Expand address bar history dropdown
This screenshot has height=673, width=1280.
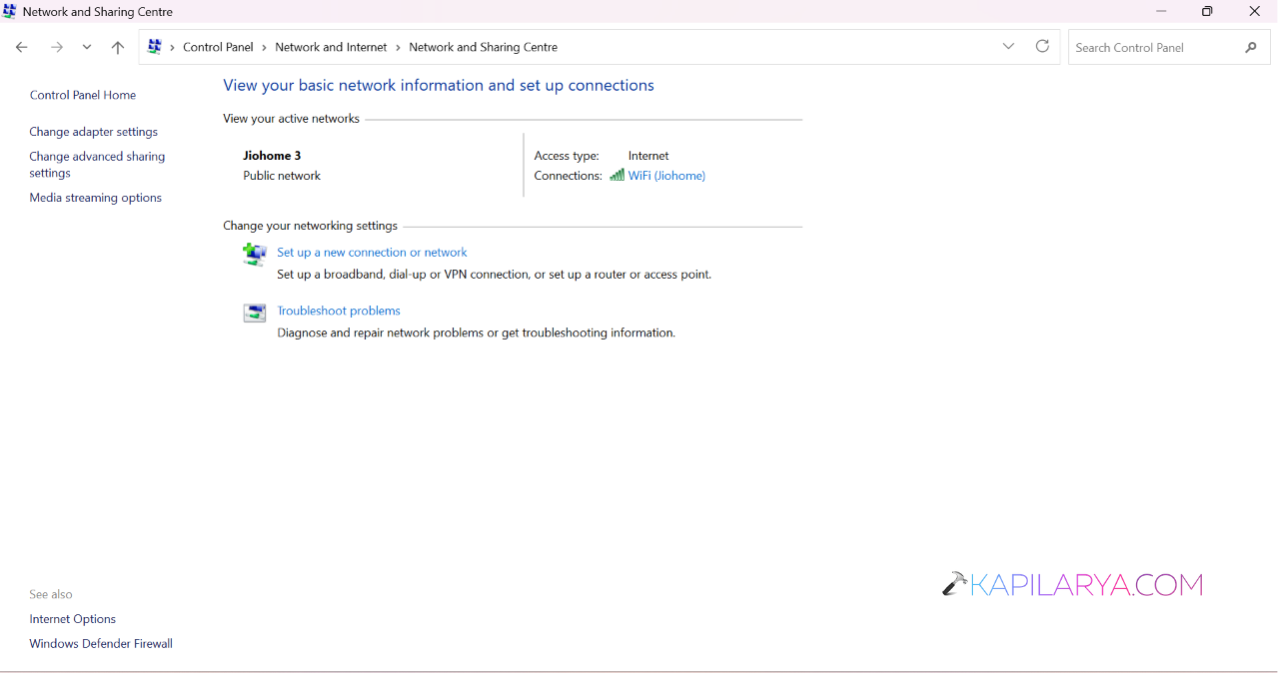pos(1008,46)
